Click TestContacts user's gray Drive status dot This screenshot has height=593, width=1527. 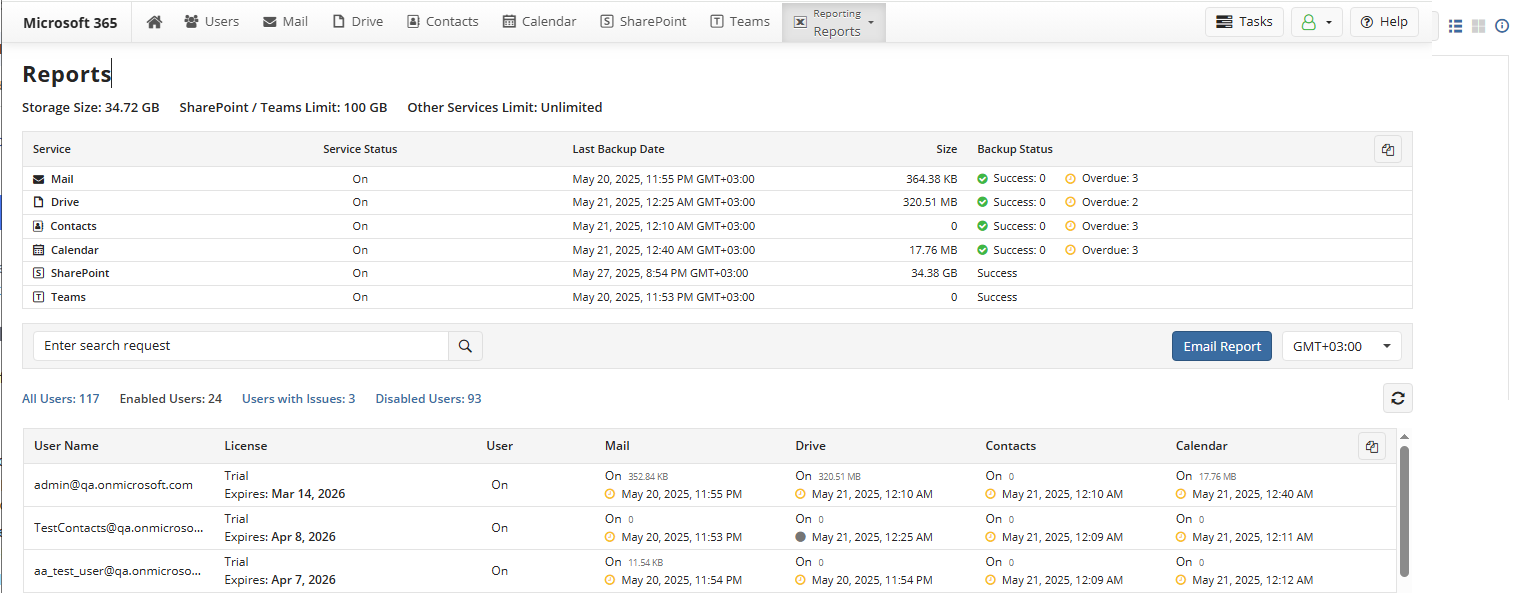pos(801,537)
